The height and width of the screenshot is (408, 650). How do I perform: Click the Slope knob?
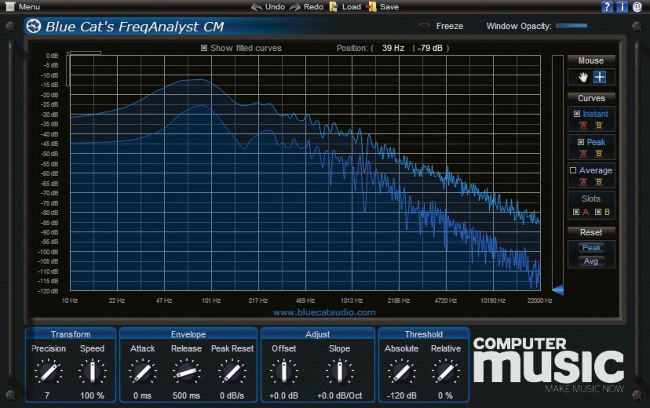tap(339, 371)
